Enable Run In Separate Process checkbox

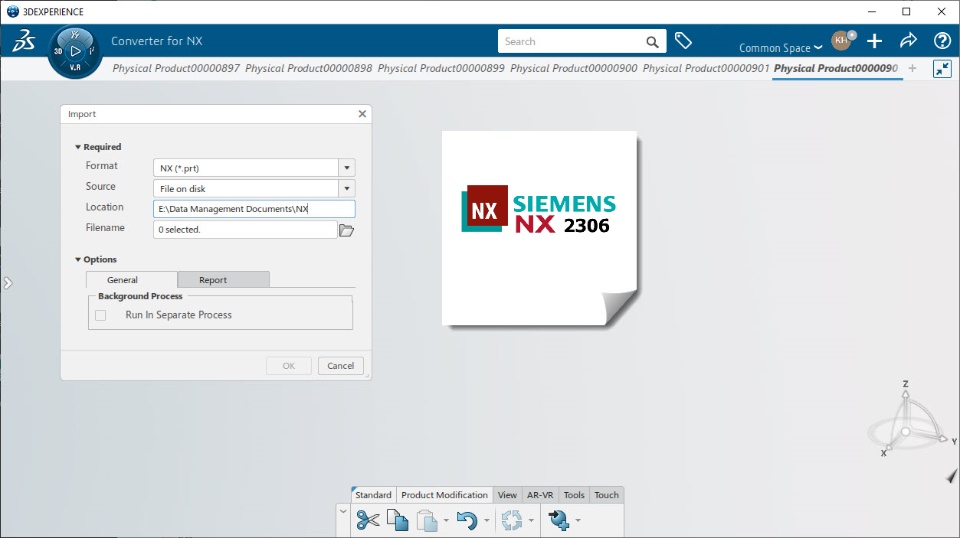coord(101,315)
